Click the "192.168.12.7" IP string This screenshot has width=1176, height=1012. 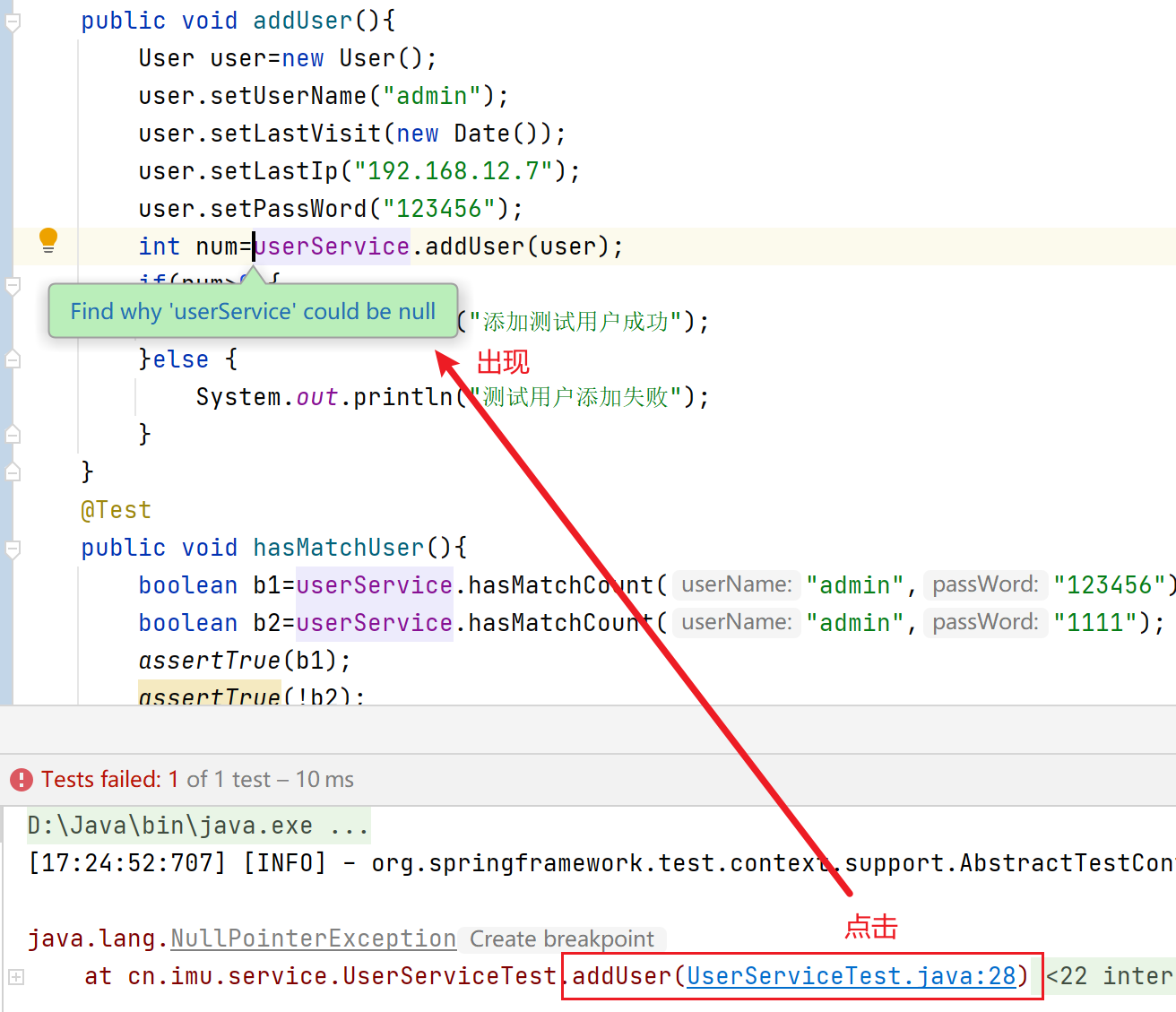tap(454, 171)
